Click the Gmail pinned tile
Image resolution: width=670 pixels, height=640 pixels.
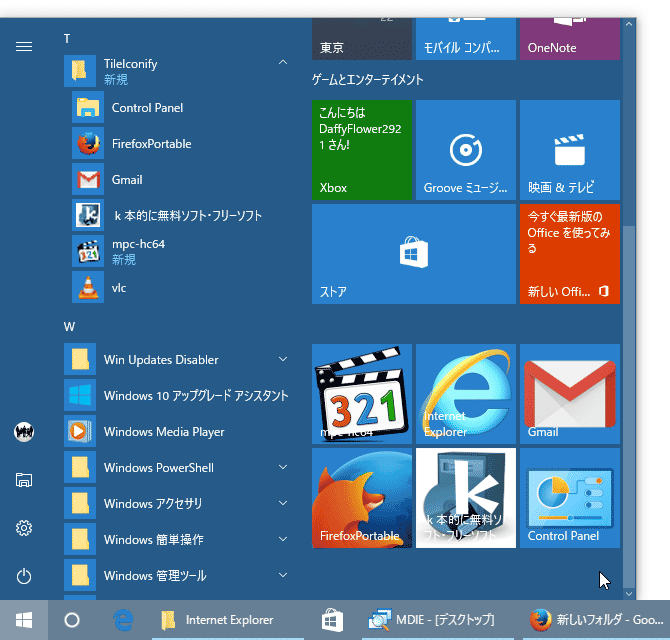click(x=570, y=394)
